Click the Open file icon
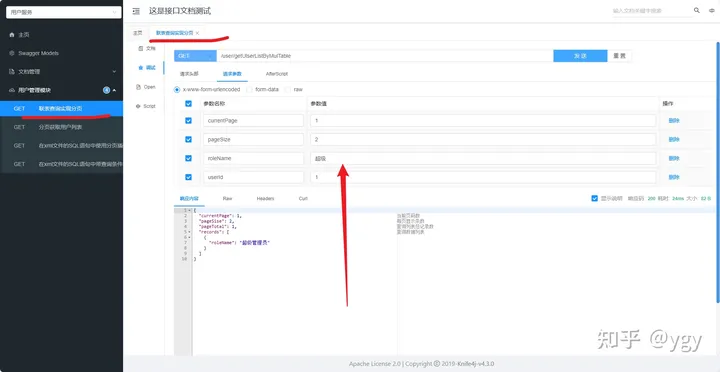The width and height of the screenshot is (720, 372). point(138,87)
